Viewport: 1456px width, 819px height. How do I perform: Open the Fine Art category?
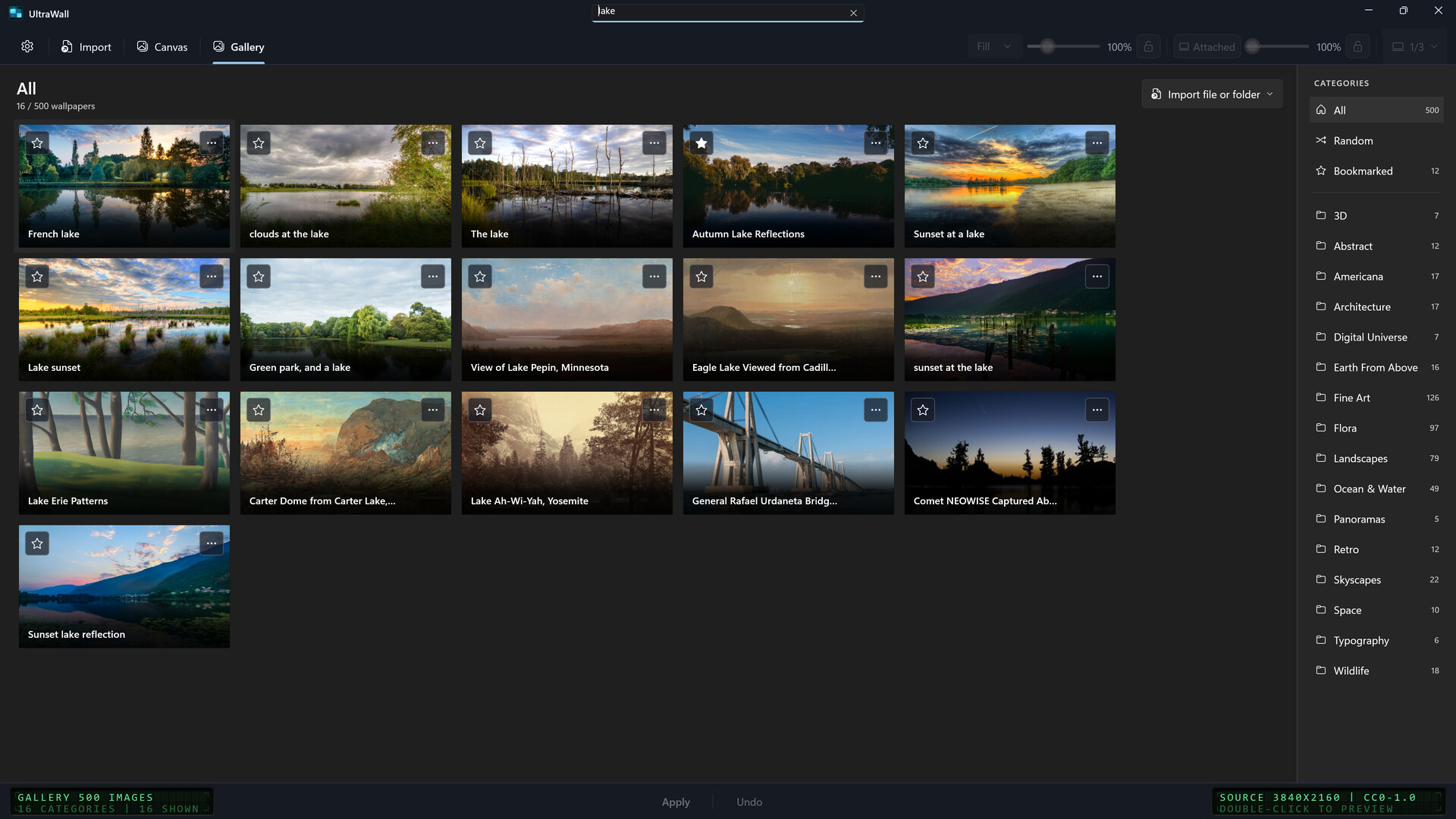[x=1376, y=397]
